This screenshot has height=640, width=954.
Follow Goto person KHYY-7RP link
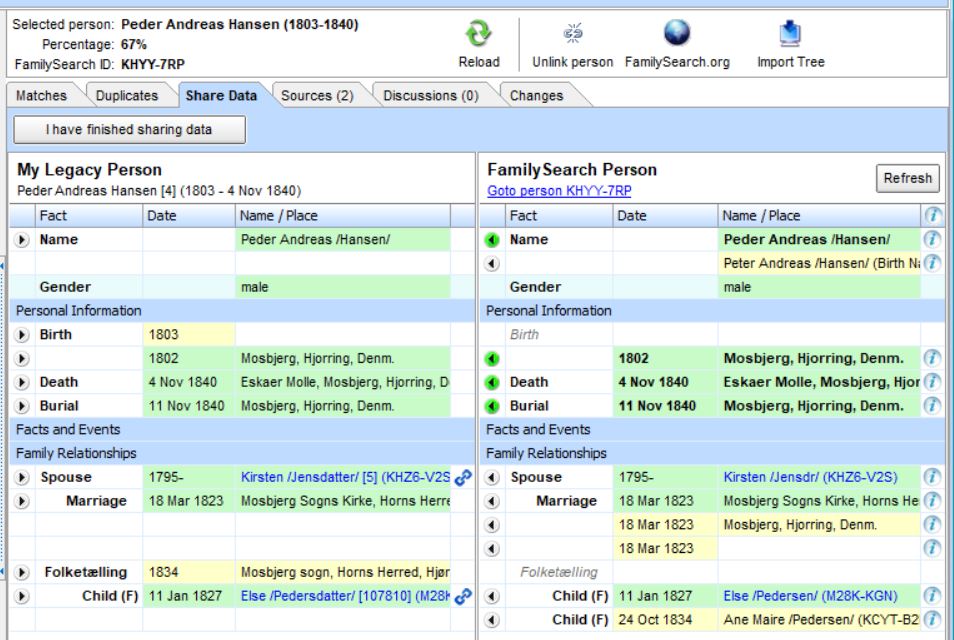click(x=559, y=190)
